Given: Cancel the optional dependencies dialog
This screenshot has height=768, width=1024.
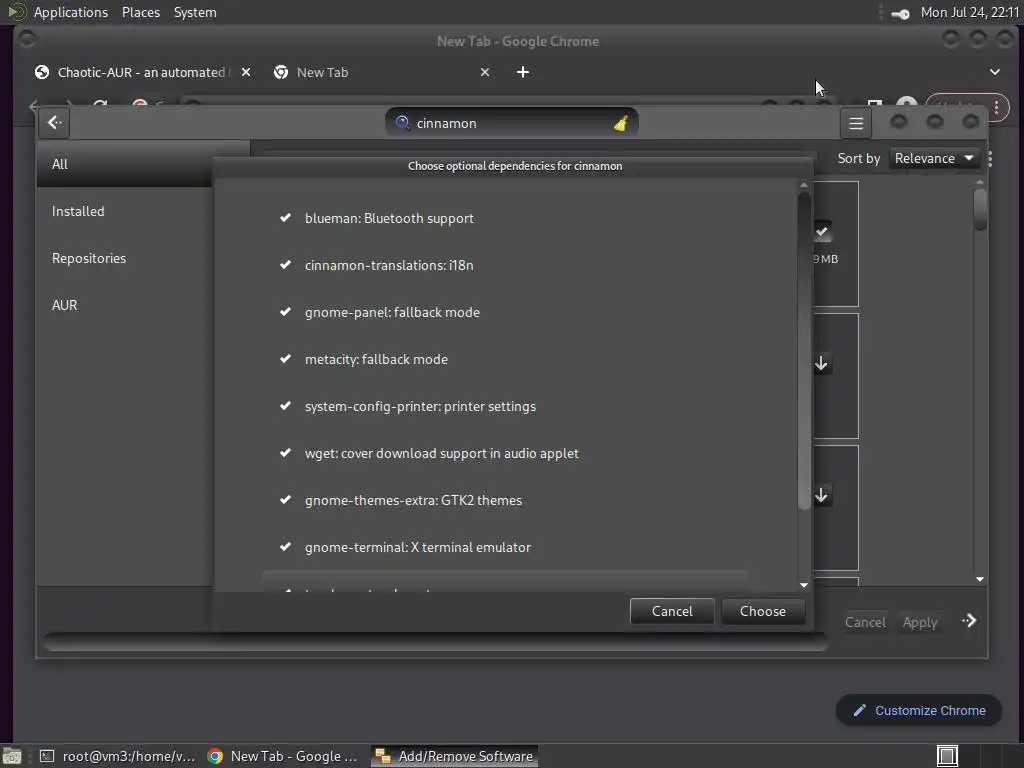Looking at the screenshot, I should pos(672,611).
